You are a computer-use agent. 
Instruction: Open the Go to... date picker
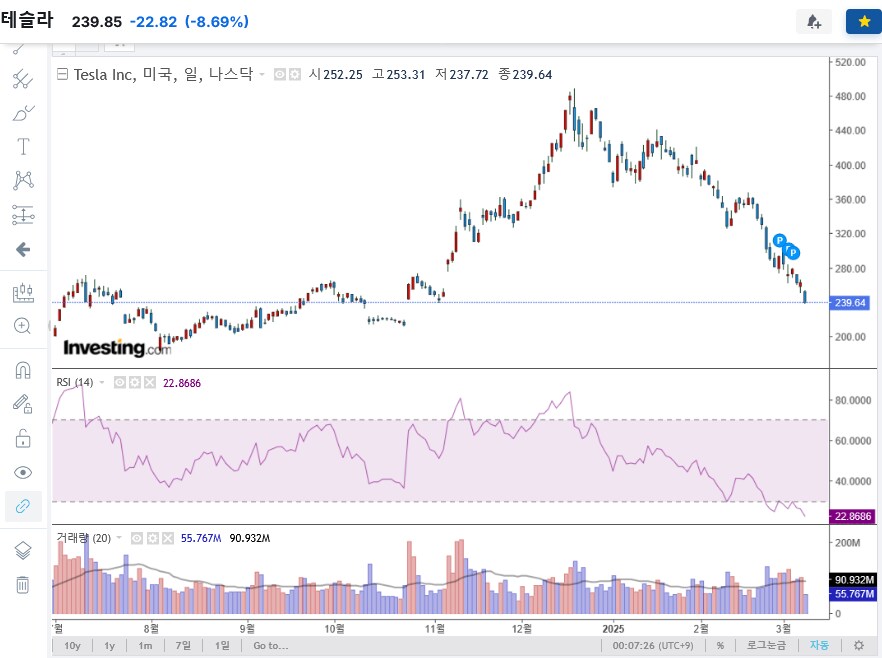pos(271,646)
